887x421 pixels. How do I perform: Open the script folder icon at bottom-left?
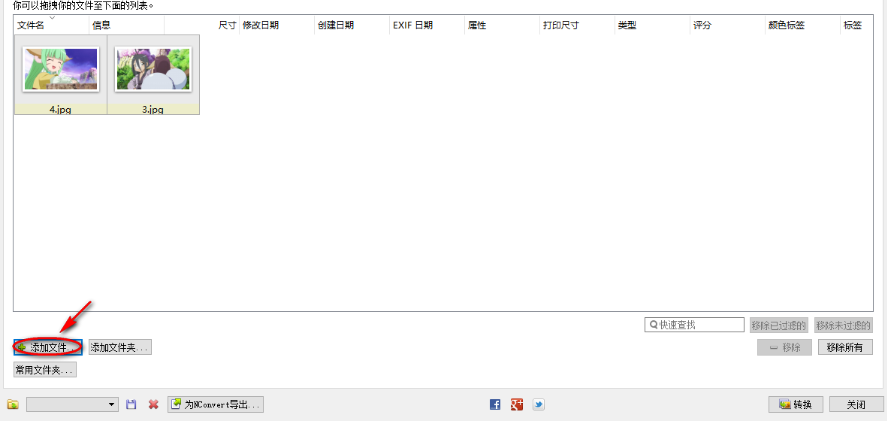pyautogui.click(x=12, y=405)
